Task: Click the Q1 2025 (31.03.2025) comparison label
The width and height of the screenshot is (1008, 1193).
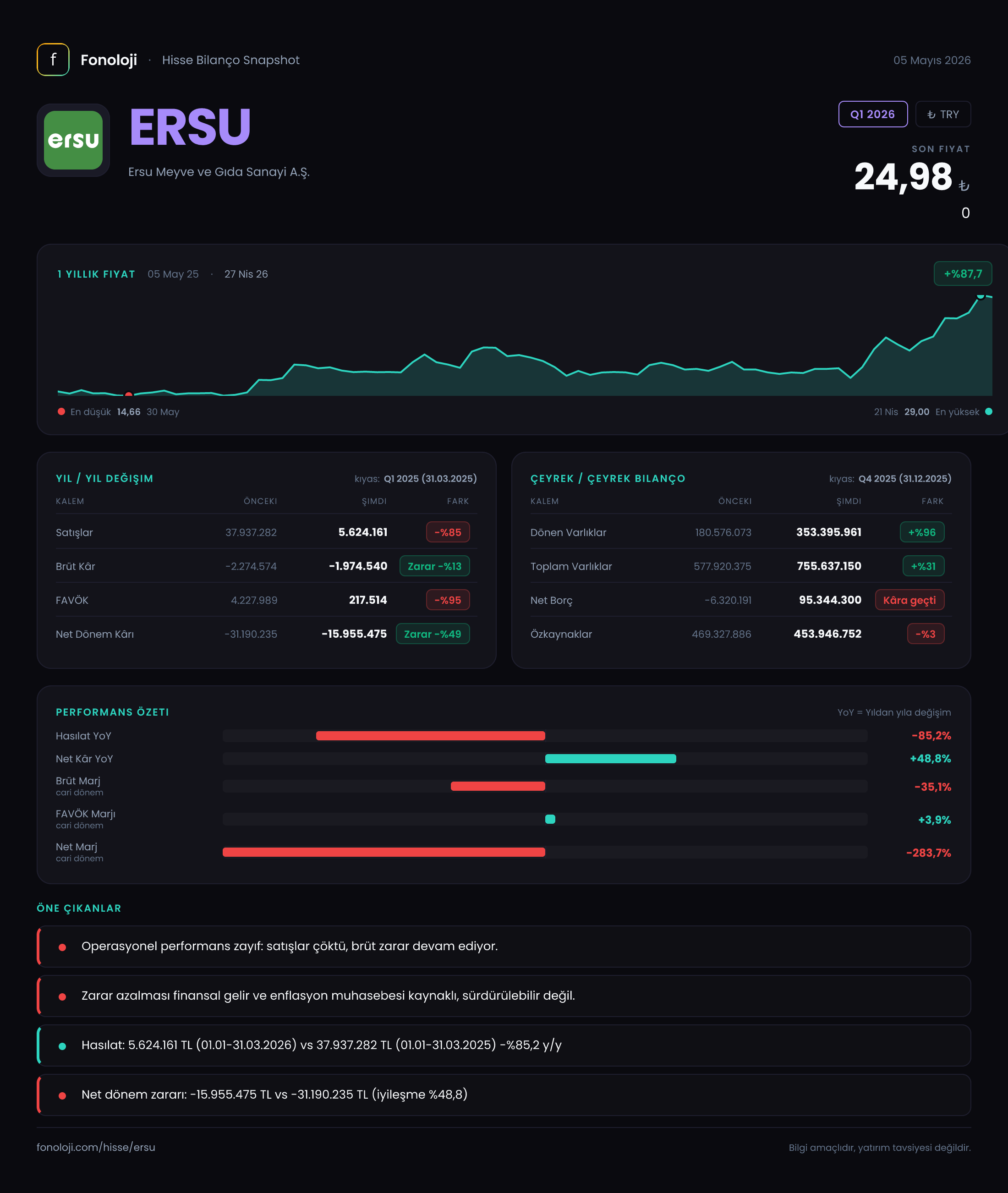Action: 430,478
